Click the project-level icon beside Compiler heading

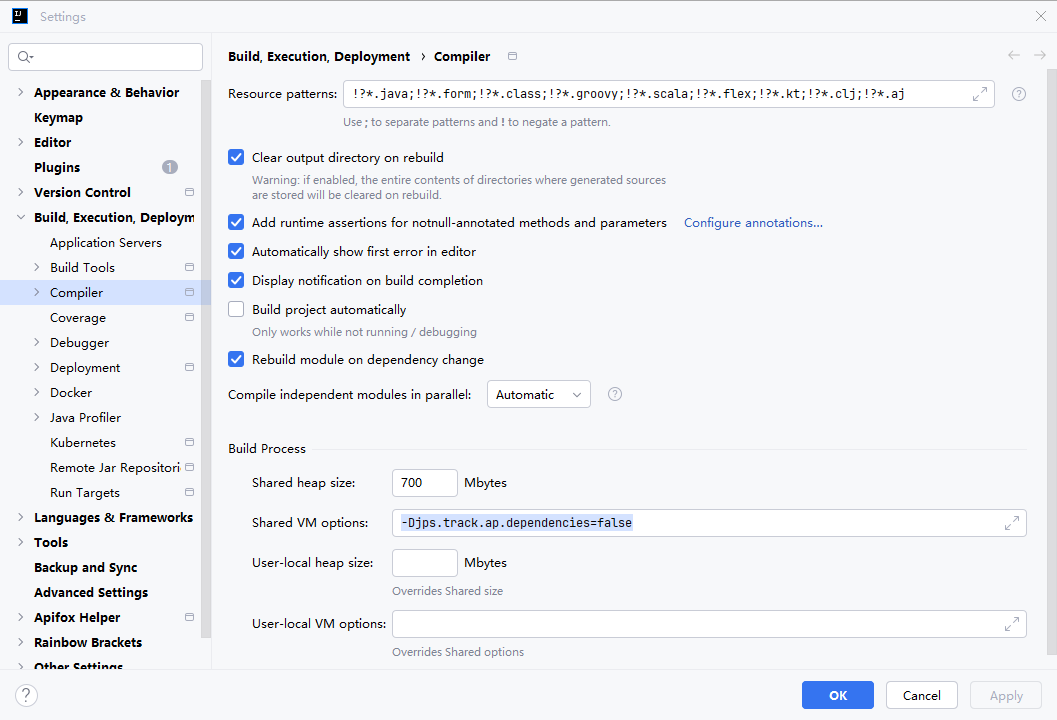(x=512, y=56)
